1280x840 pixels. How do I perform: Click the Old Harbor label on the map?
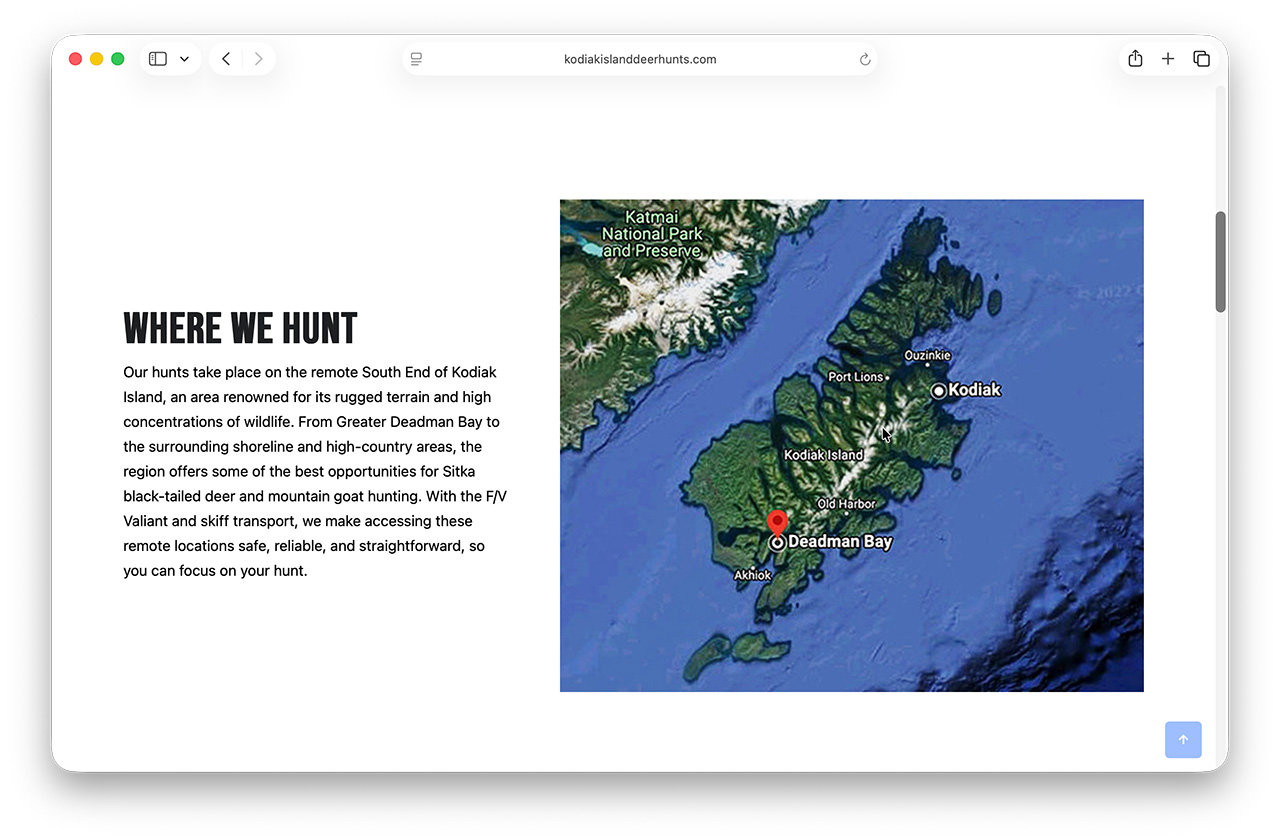[846, 504]
